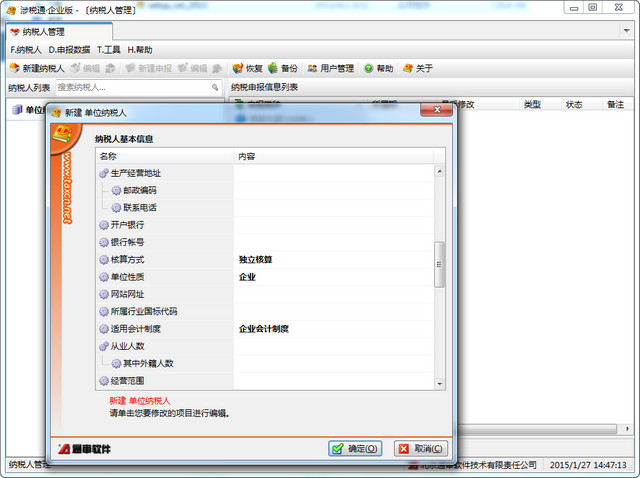Click the gear icon beside 核算方式
This screenshot has width=640, height=478.
point(104,260)
